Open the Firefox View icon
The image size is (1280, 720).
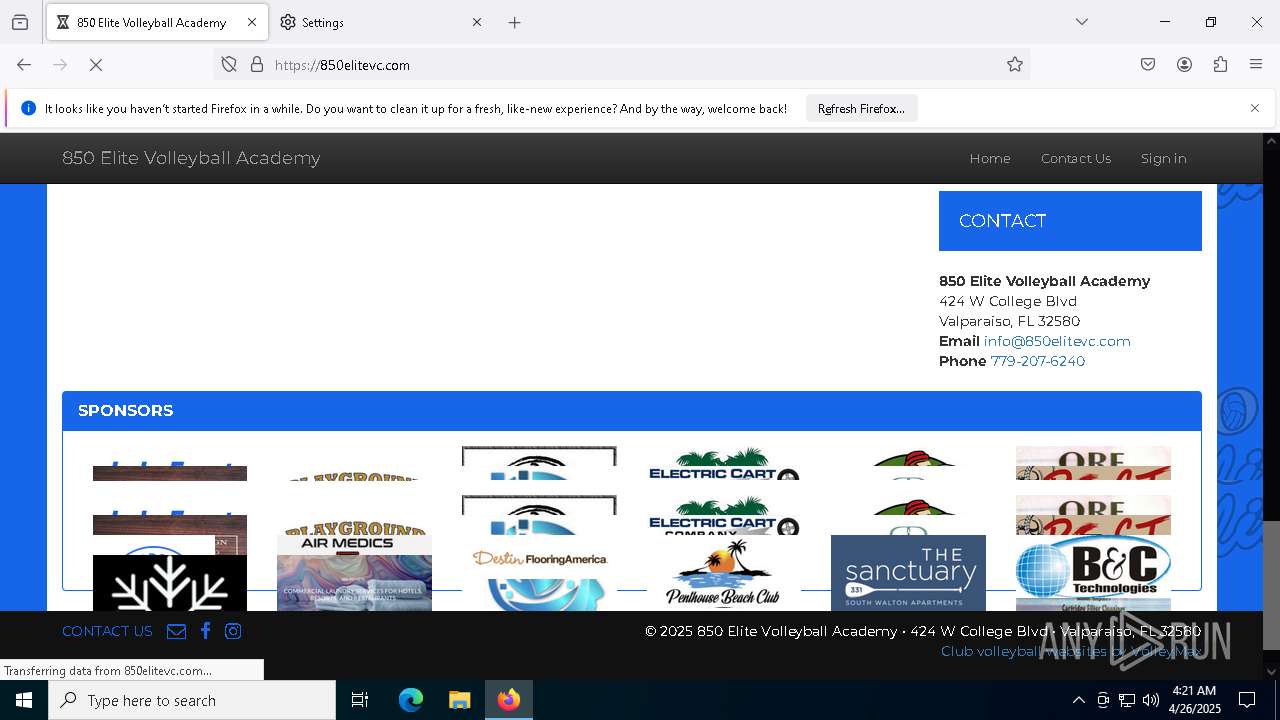click(20, 22)
